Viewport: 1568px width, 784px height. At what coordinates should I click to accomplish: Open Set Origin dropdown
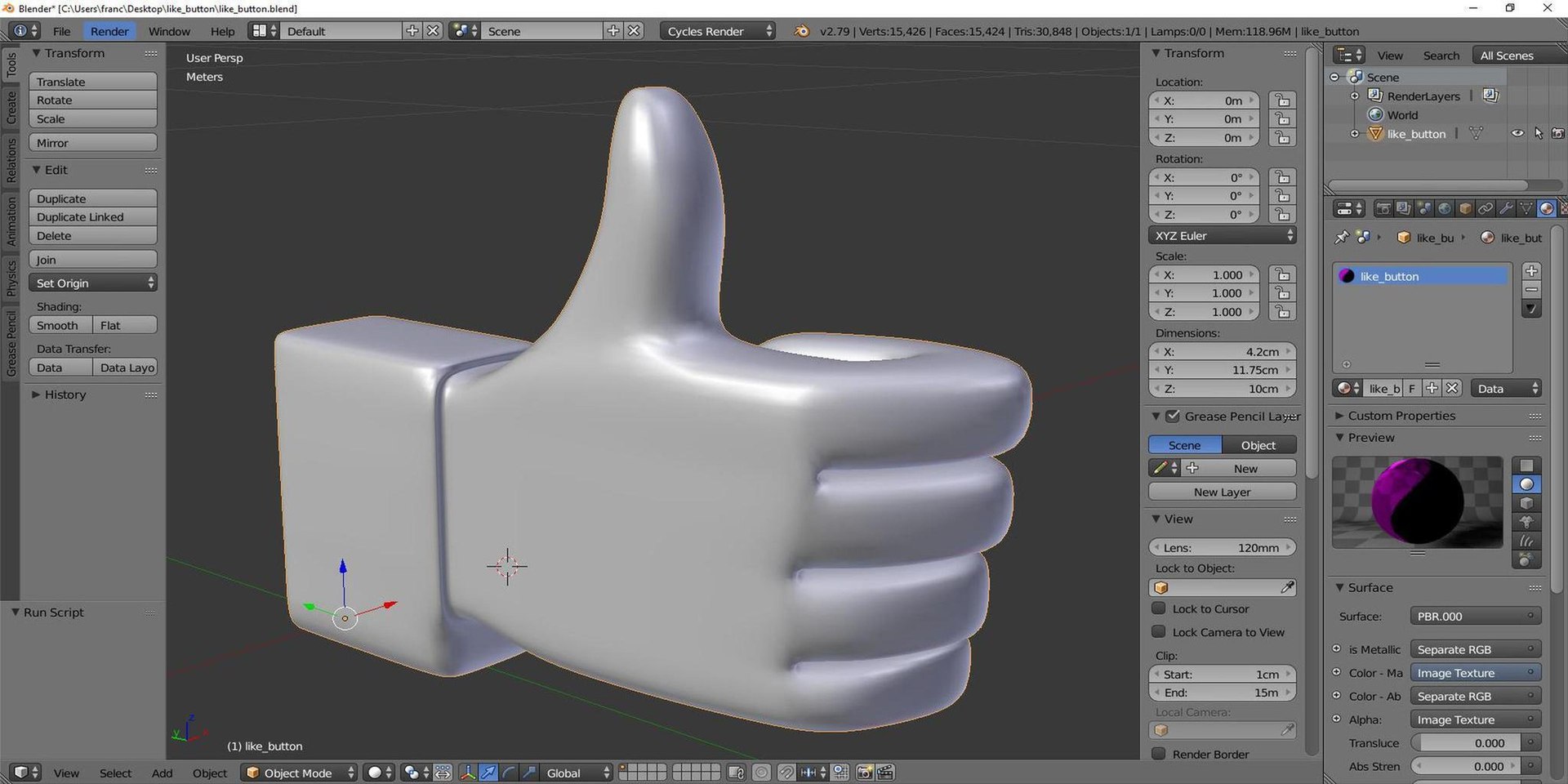click(x=92, y=283)
